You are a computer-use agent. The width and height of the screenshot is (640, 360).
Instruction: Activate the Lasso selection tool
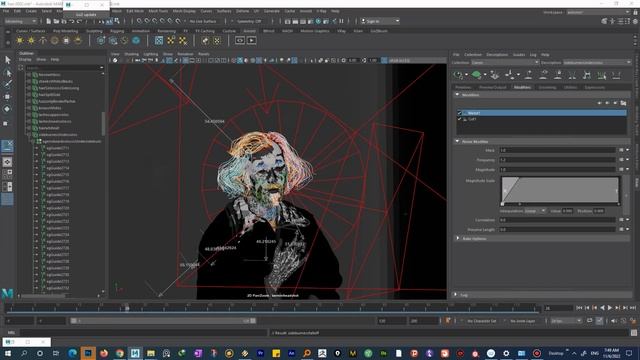coord(8,73)
